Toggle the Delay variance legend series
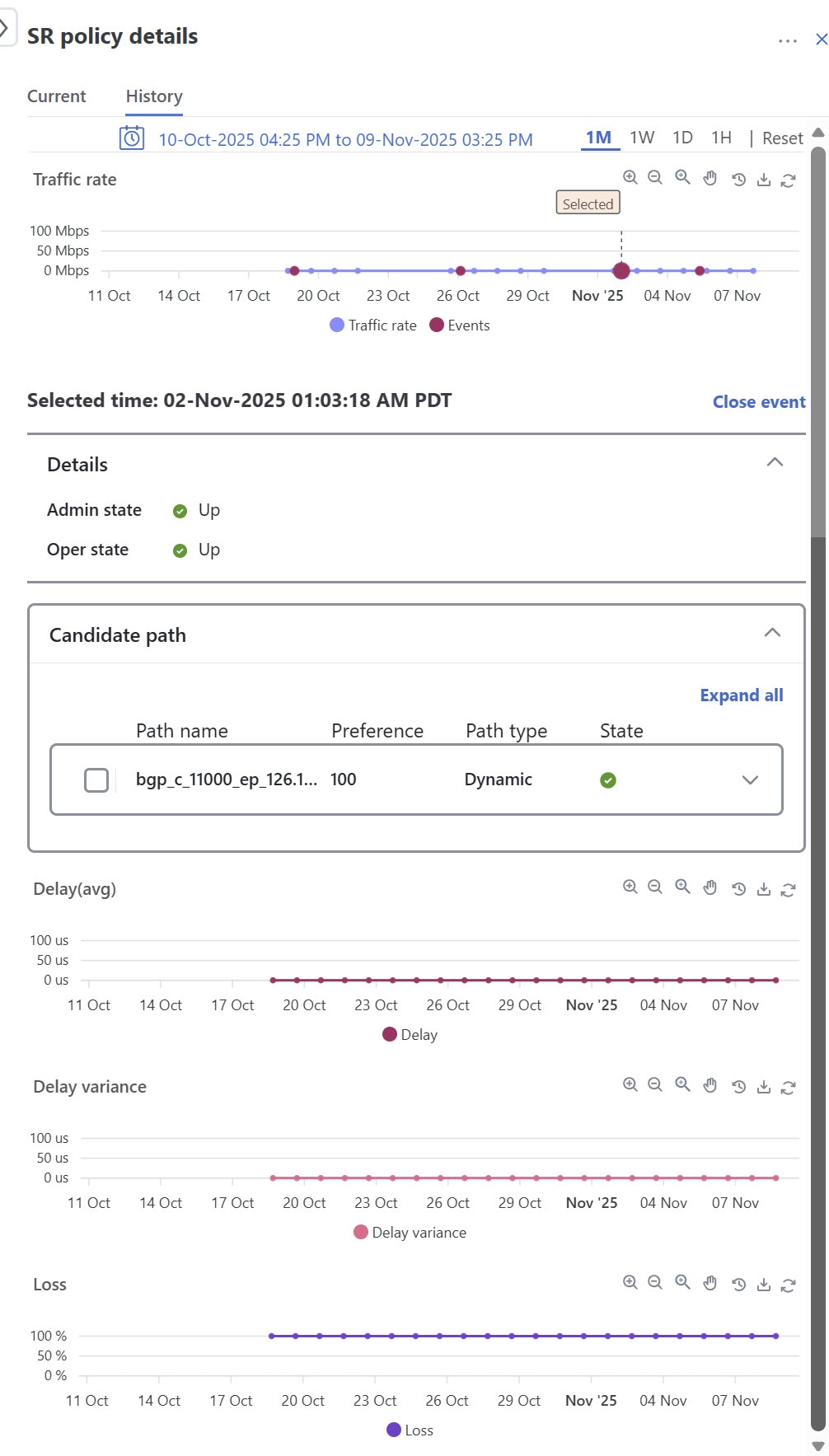This screenshot has height=1456, width=829. click(410, 1233)
